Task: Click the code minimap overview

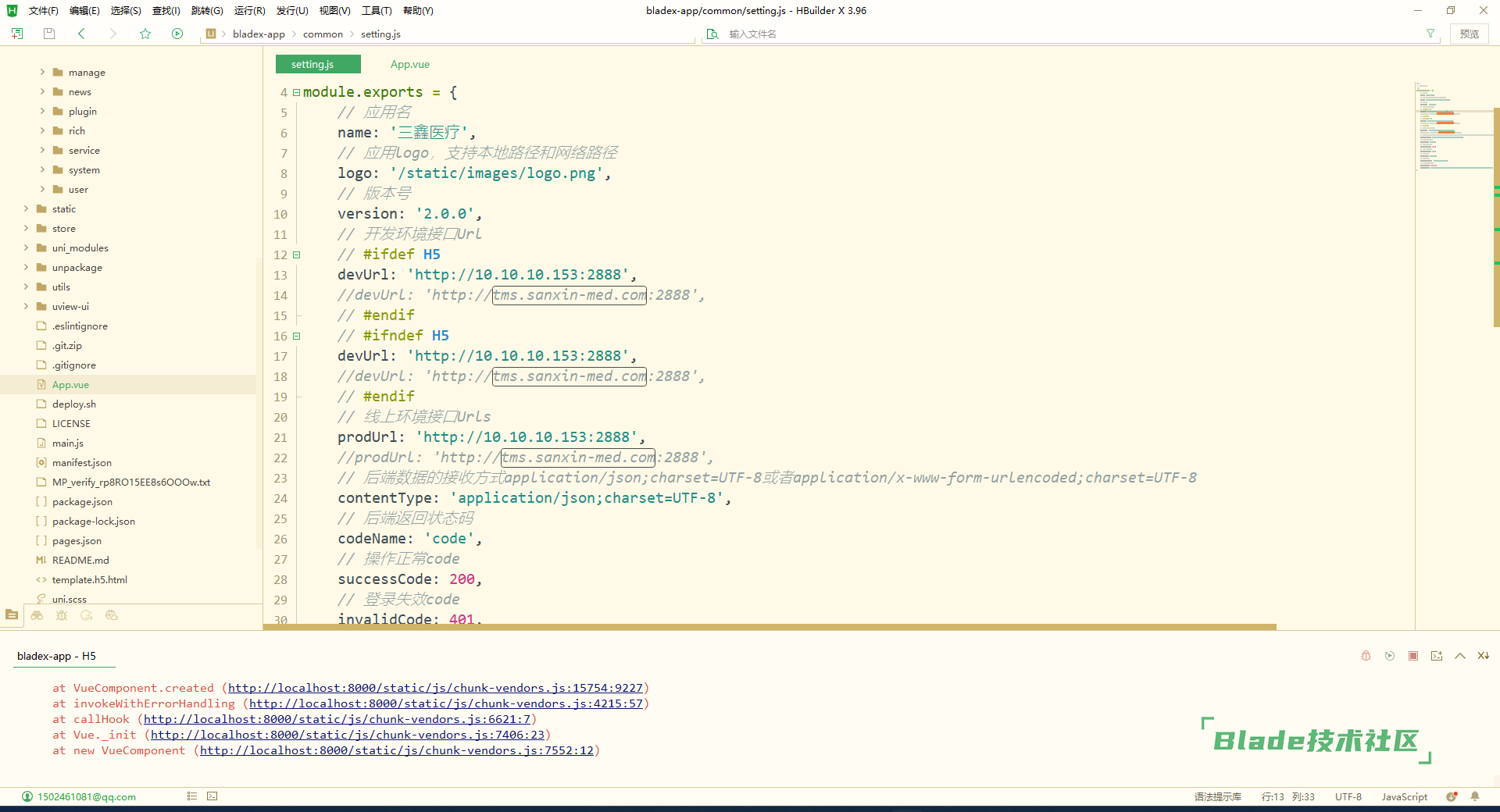Action: pos(1453,126)
